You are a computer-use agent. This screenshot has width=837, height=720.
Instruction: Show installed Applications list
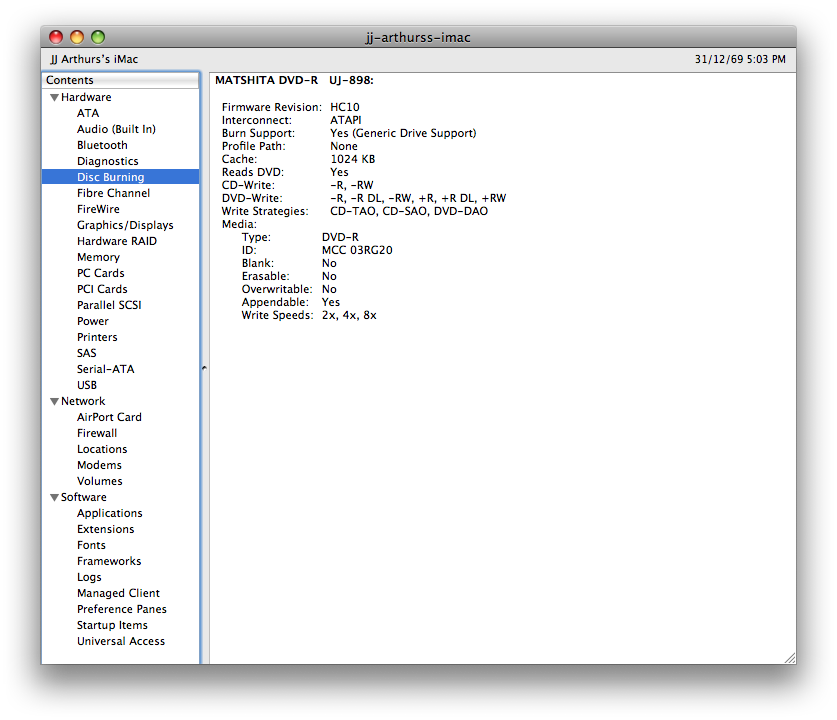point(109,513)
